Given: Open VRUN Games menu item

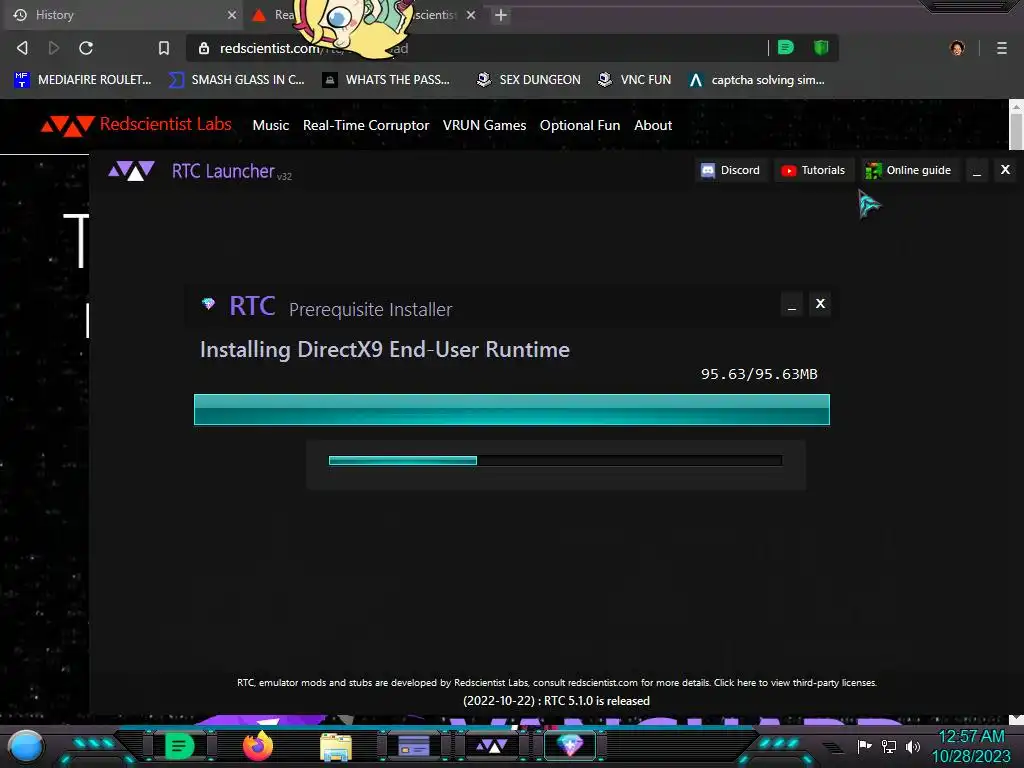Looking at the screenshot, I should tap(484, 125).
